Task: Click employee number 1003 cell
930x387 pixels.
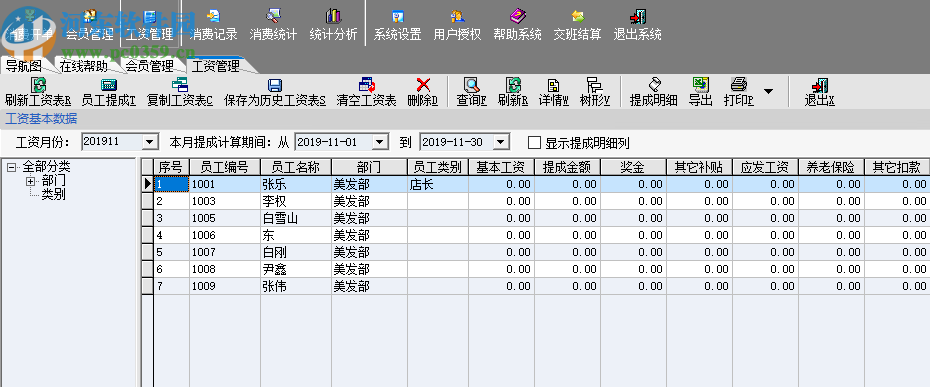Action: [x=225, y=201]
